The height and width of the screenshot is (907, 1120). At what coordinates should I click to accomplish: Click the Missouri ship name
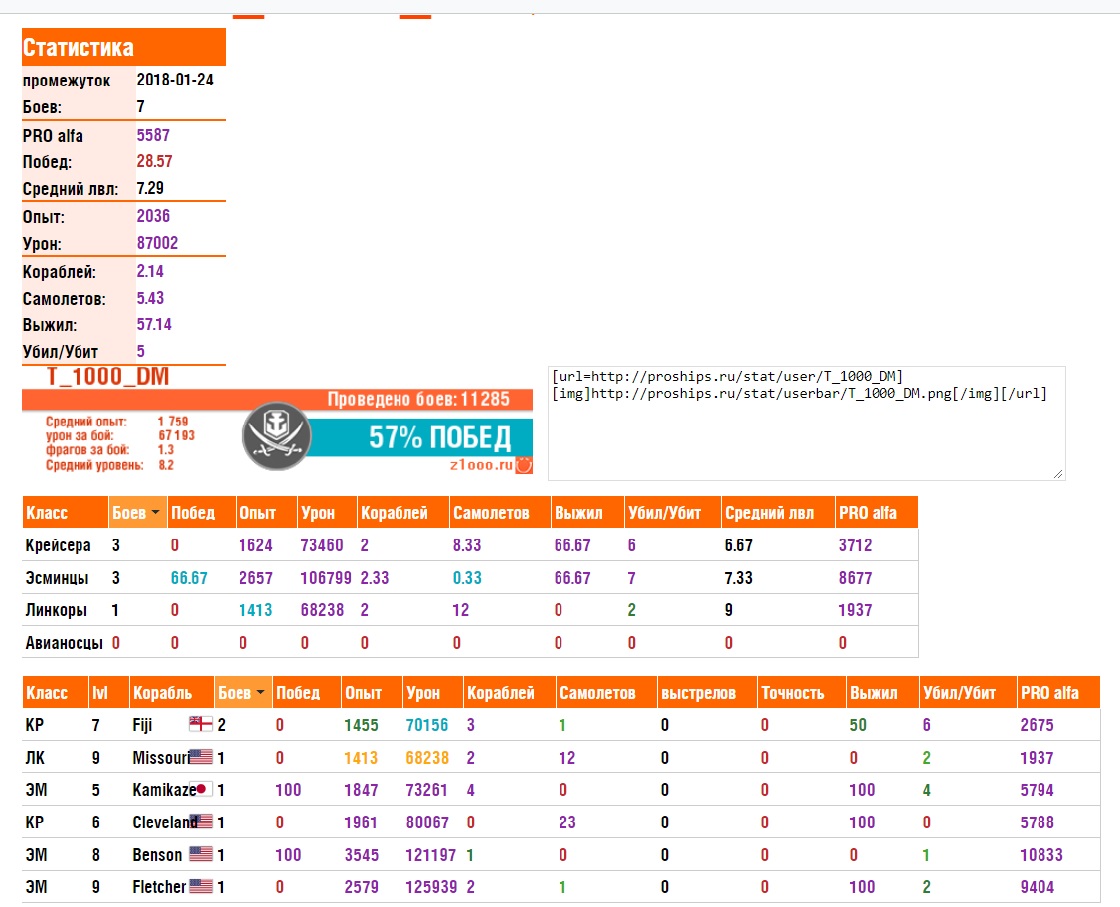161,758
